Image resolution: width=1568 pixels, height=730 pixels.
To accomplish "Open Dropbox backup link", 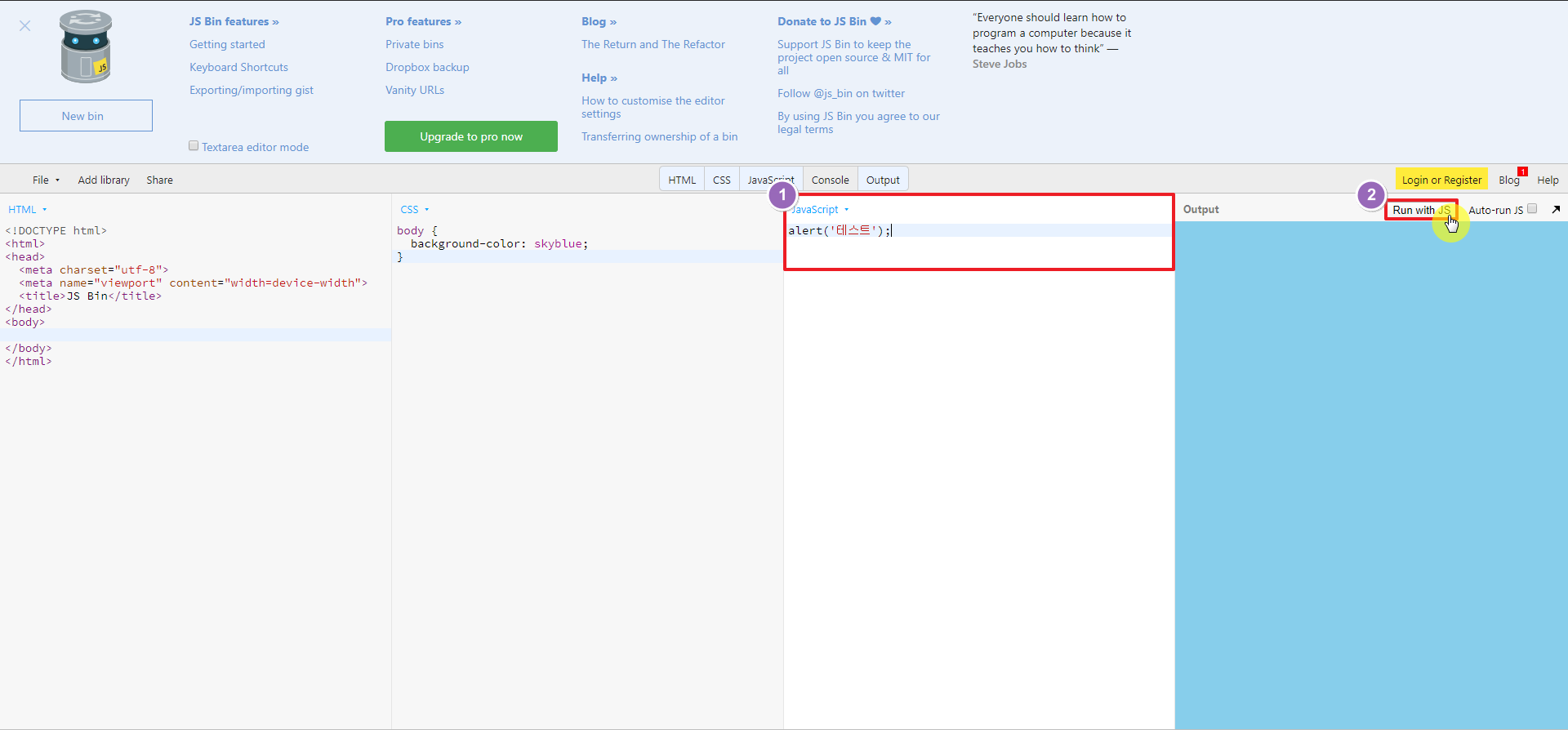I will pos(427,67).
